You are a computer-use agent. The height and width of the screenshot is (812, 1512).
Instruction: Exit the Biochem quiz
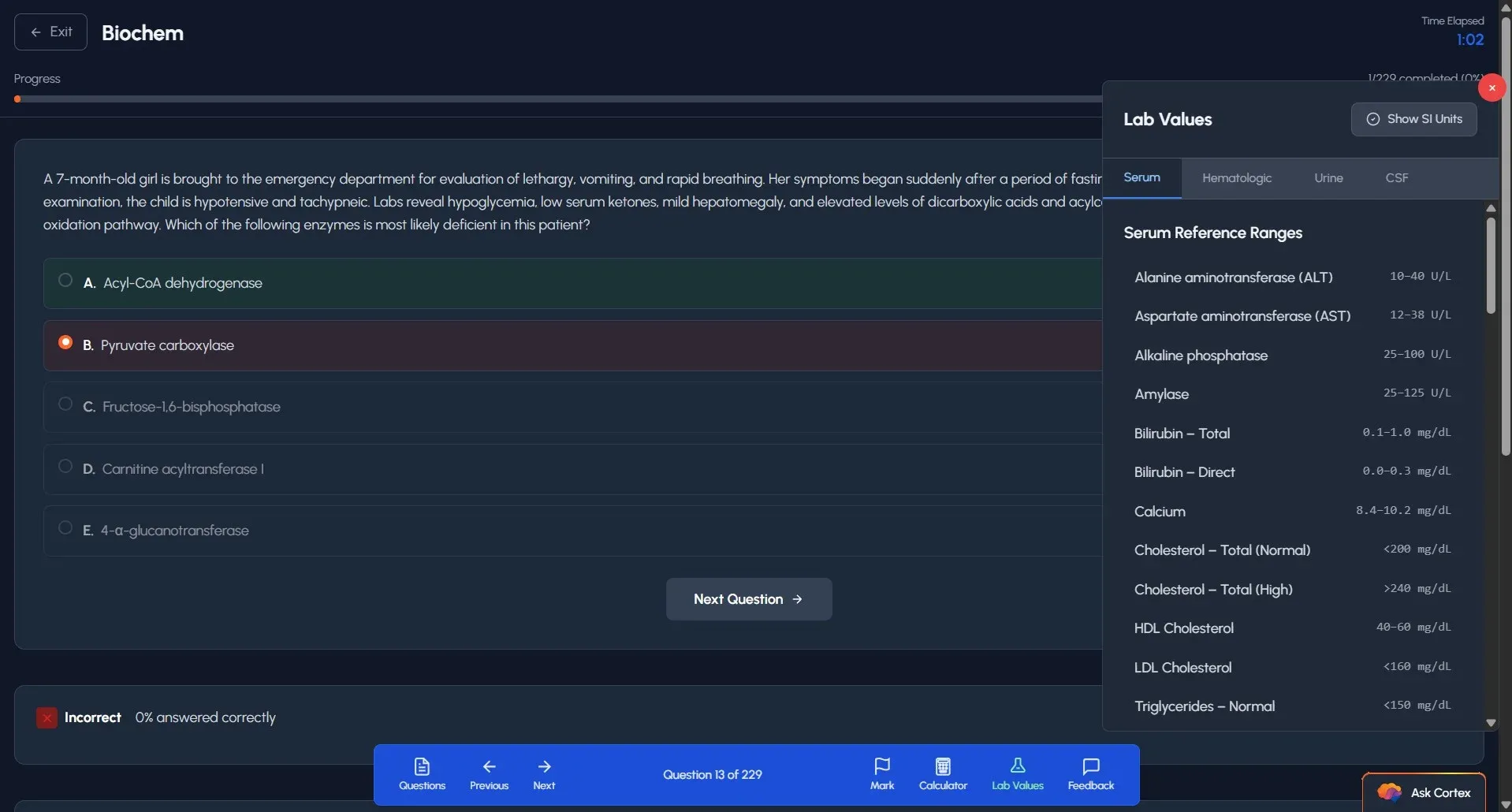(x=50, y=32)
